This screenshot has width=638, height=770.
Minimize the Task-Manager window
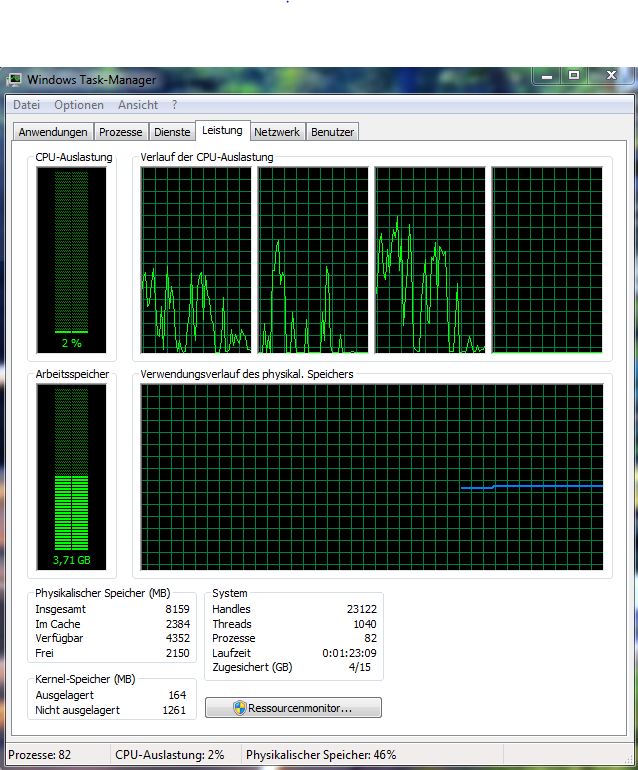coord(547,76)
